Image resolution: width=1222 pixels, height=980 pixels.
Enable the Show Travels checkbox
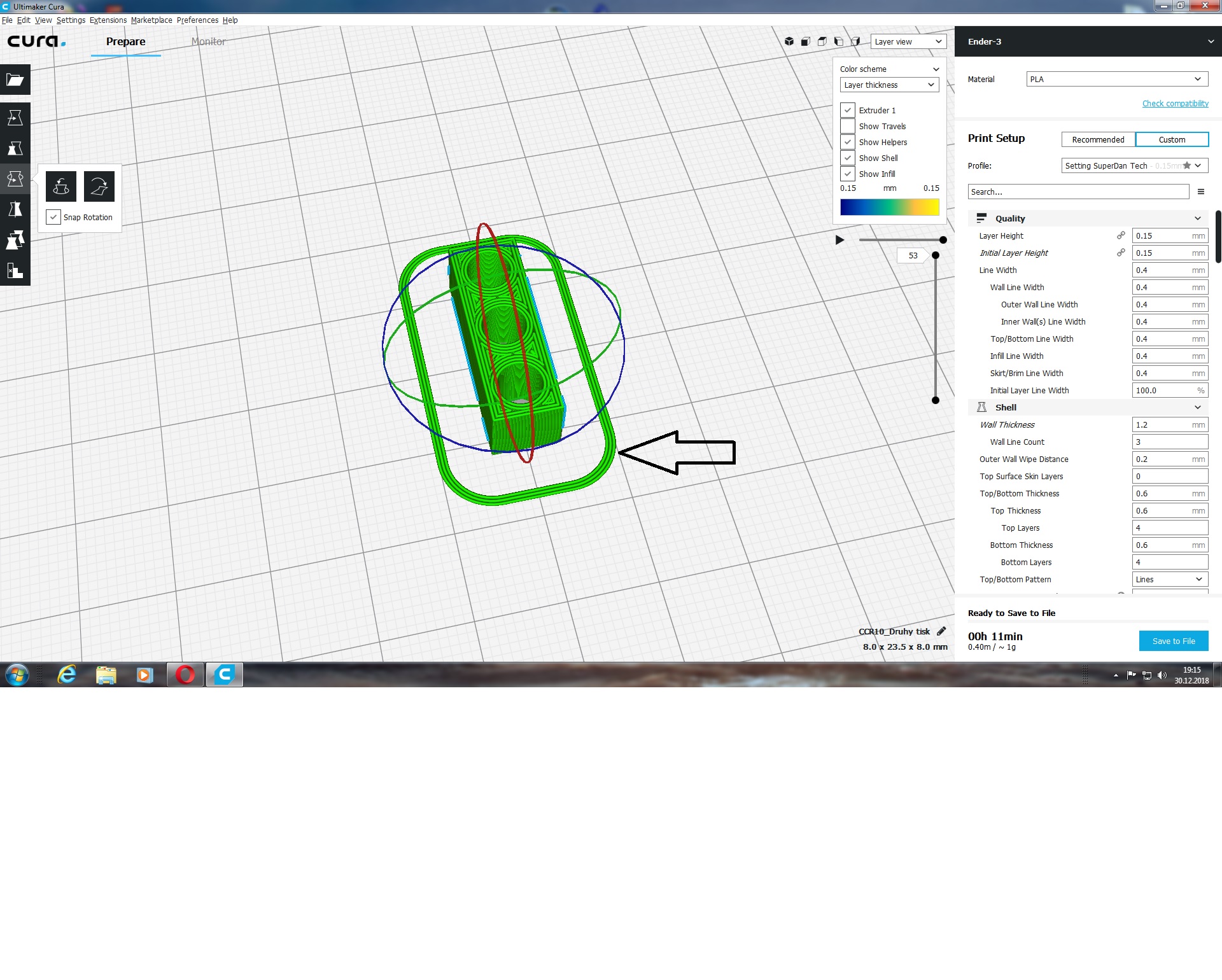[848, 126]
